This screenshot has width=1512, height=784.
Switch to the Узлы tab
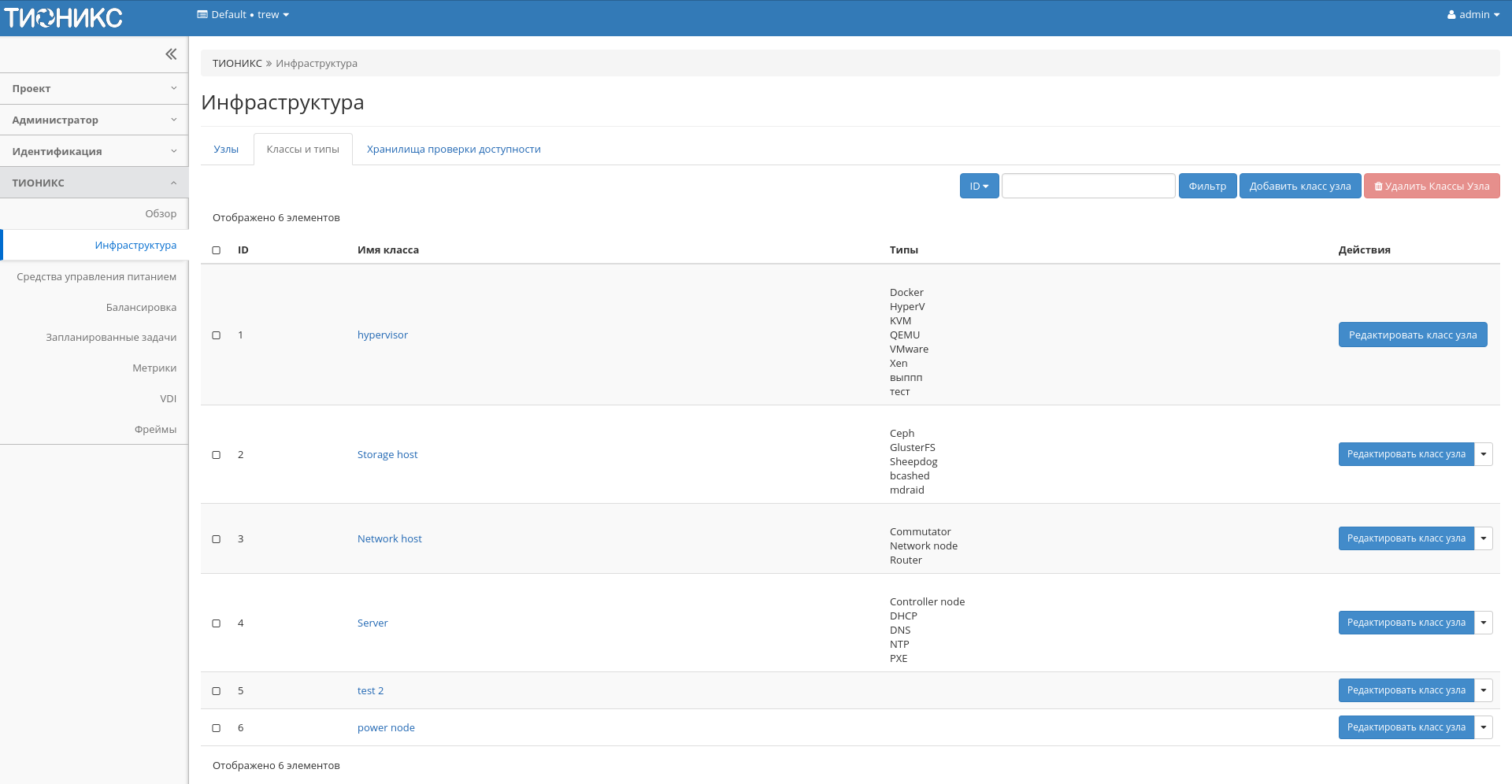226,150
